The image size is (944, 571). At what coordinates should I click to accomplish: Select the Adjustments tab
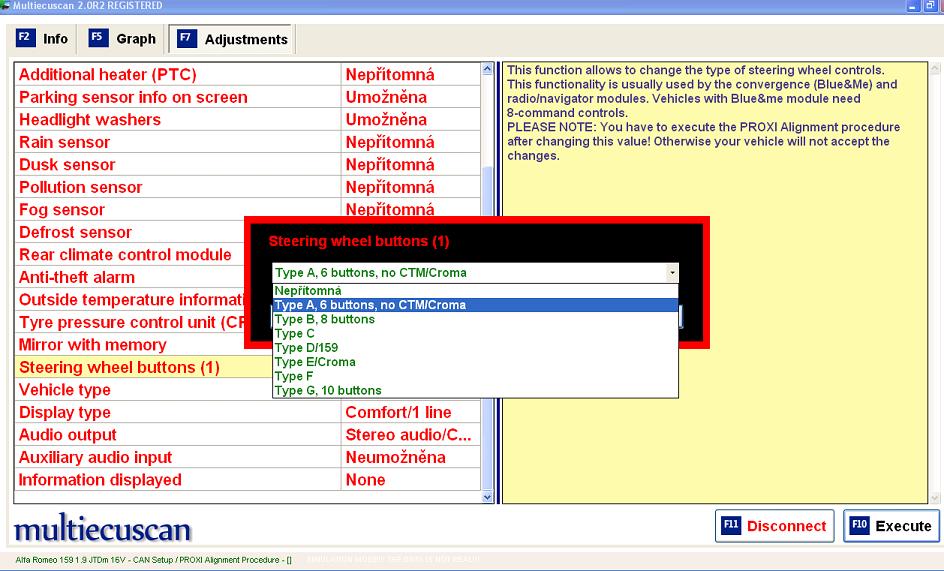[x=231, y=39]
